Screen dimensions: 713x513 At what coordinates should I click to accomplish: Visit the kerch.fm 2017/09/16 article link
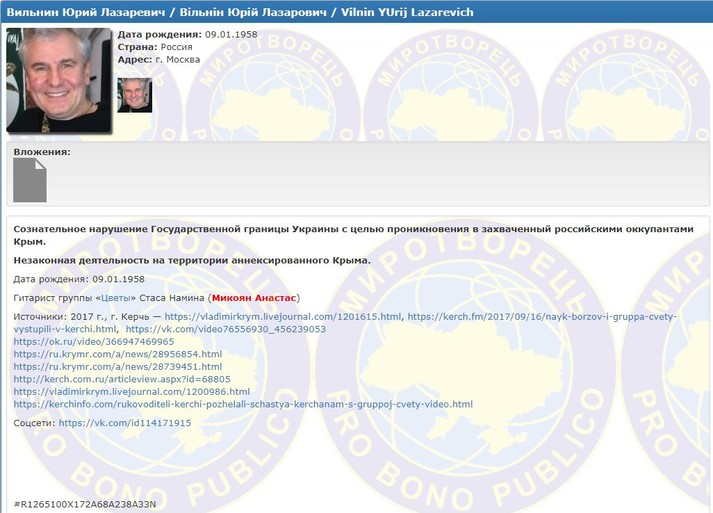pyautogui.click(x=541, y=317)
